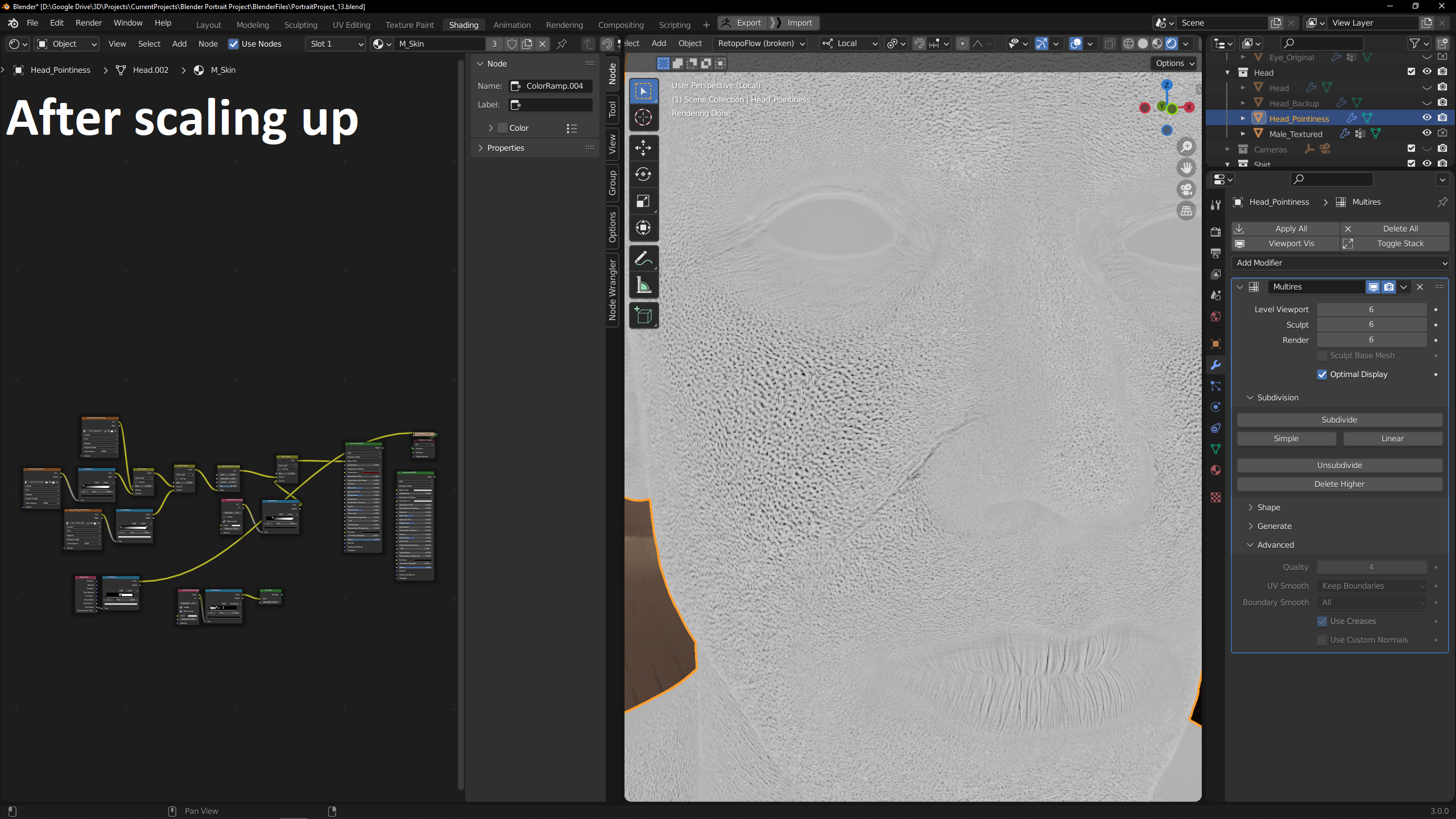Toggle camera view icon in viewport
The width and height of the screenshot is (1456, 819).
pyautogui.click(x=1186, y=189)
